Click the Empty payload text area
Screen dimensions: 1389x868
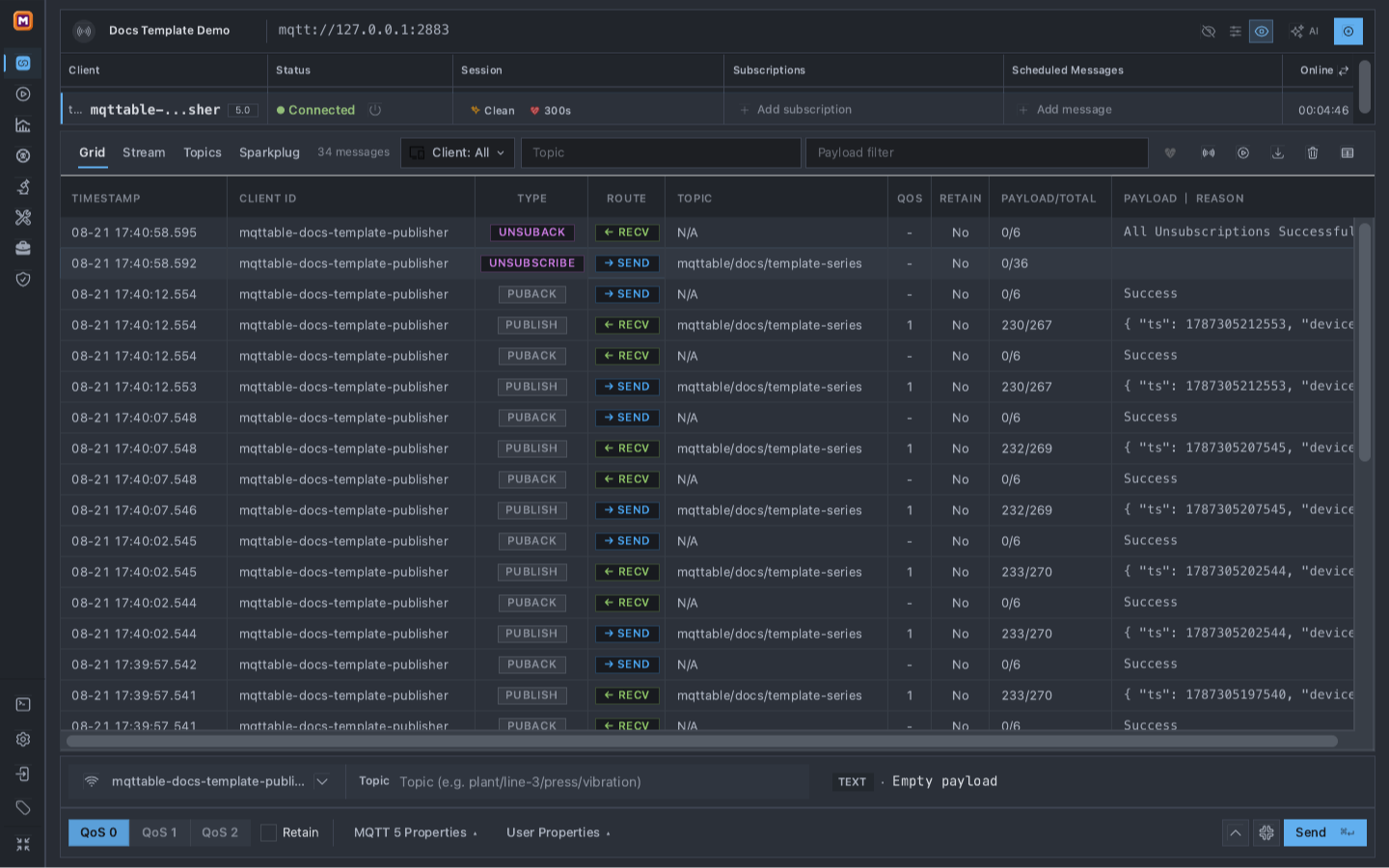pyautogui.click(x=944, y=782)
